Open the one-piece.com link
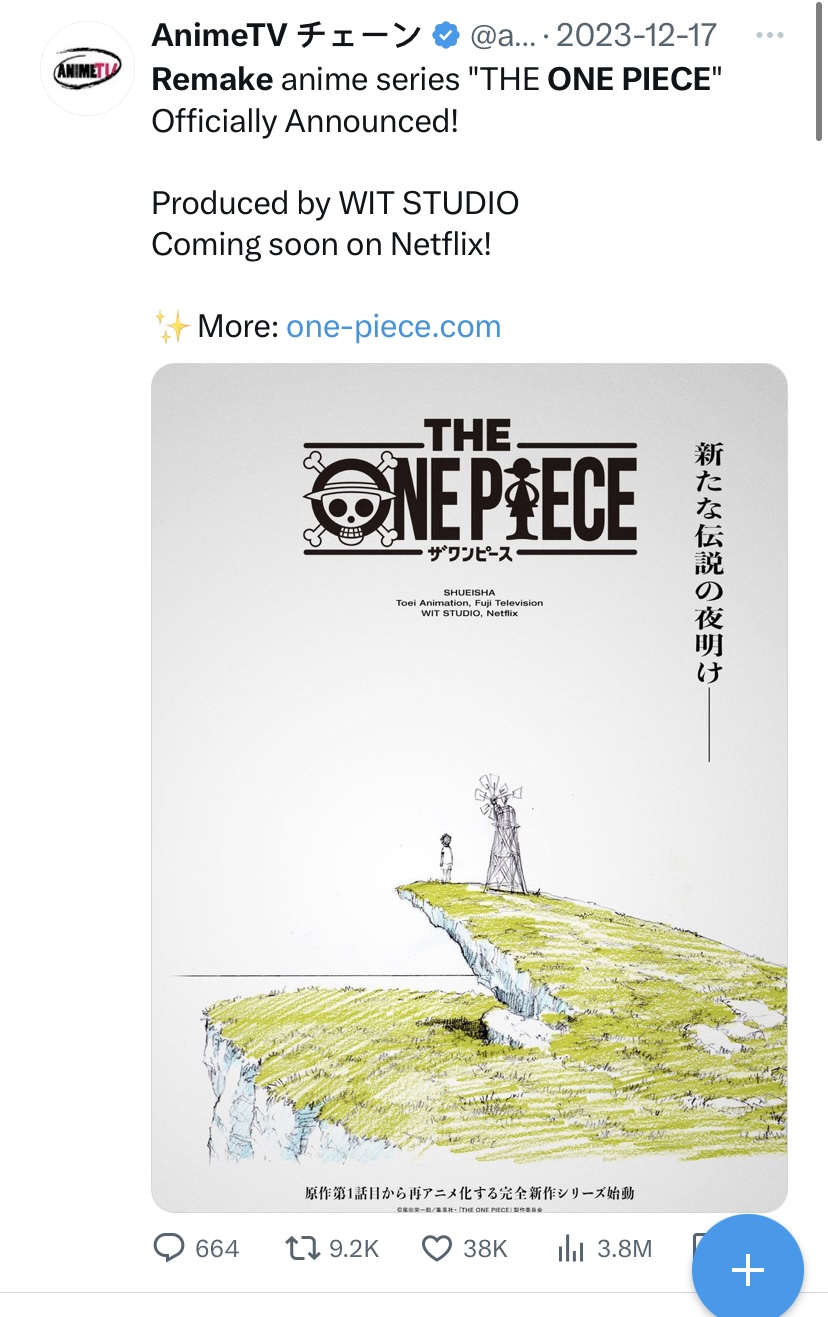Image resolution: width=828 pixels, height=1317 pixels. [x=393, y=326]
